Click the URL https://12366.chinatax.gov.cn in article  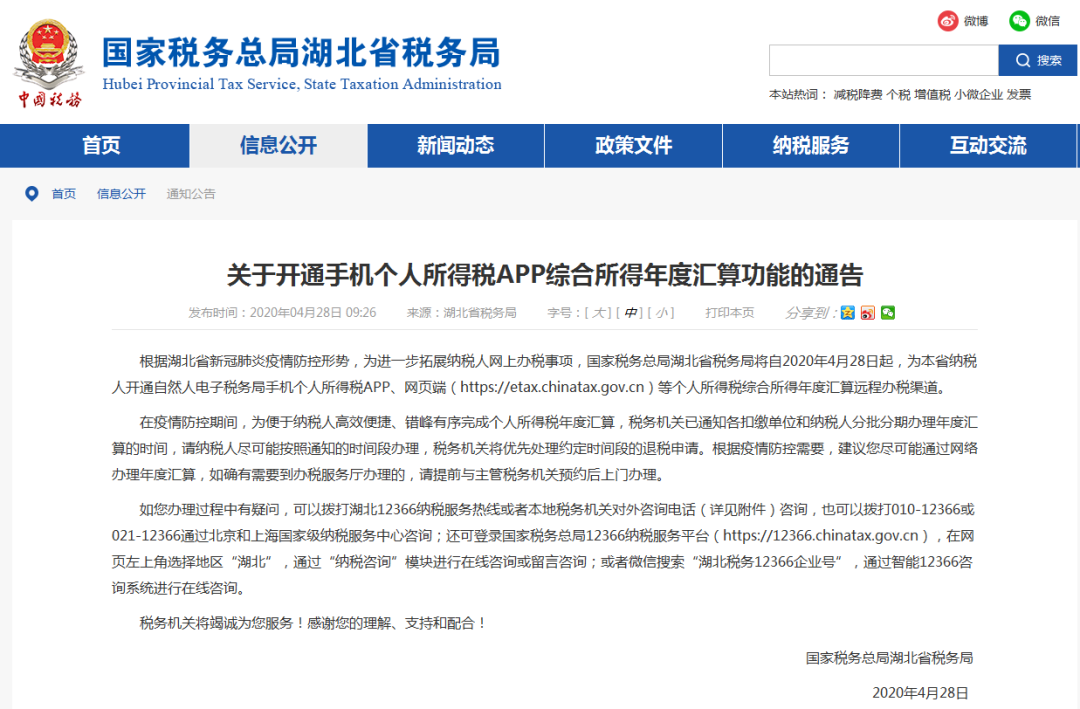(821, 535)
